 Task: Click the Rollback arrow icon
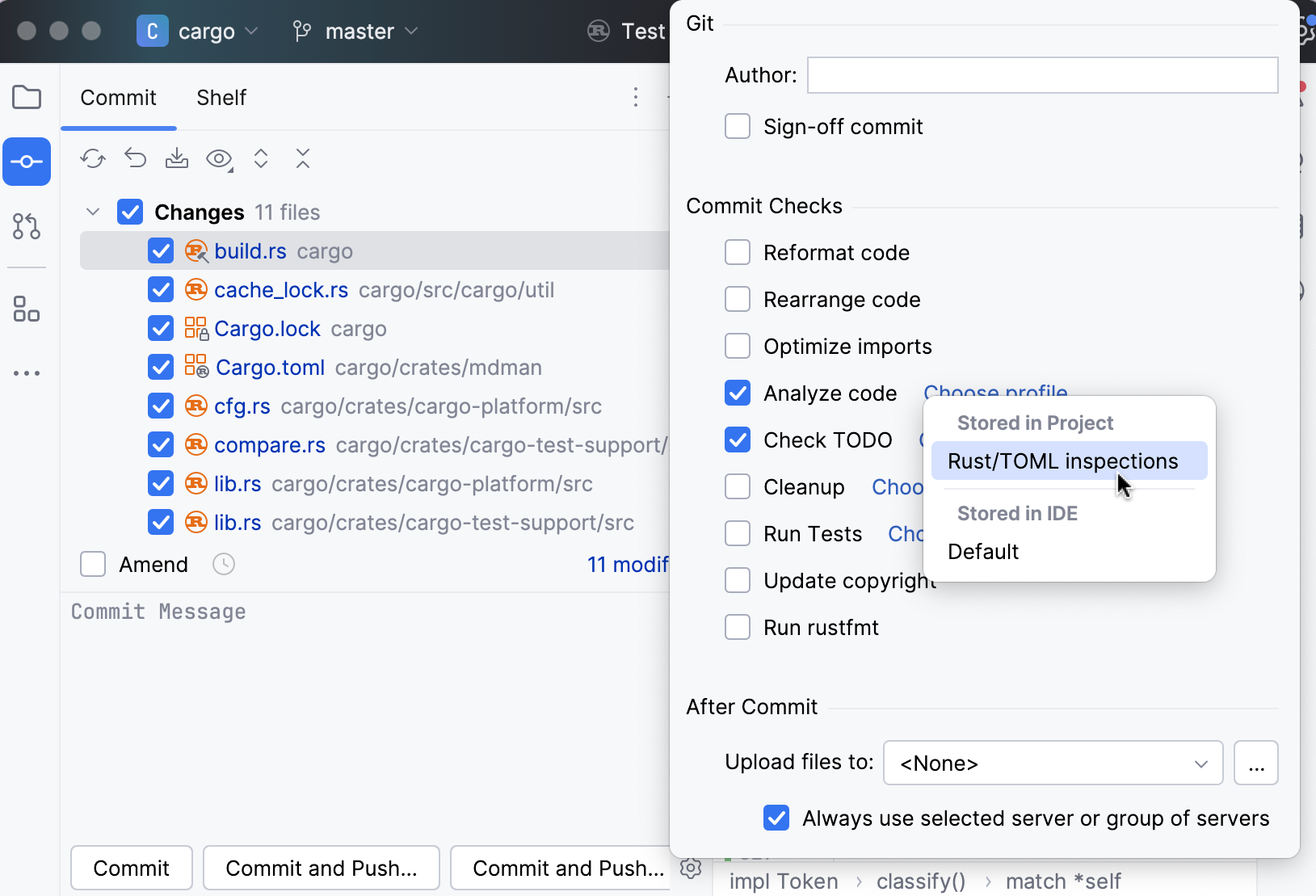pyautogui.click(x=136, y=158)
